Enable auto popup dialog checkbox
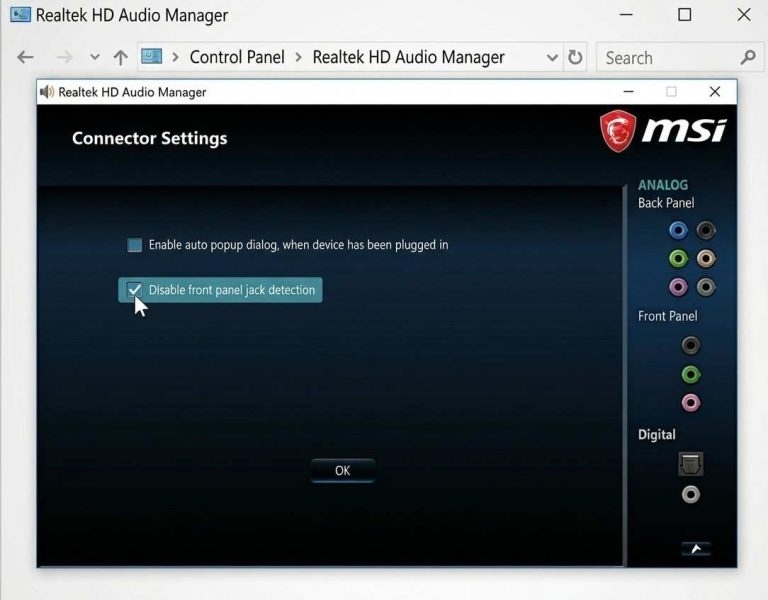The height and width of the screenshot is (600, 768). (x=135, y=244)
